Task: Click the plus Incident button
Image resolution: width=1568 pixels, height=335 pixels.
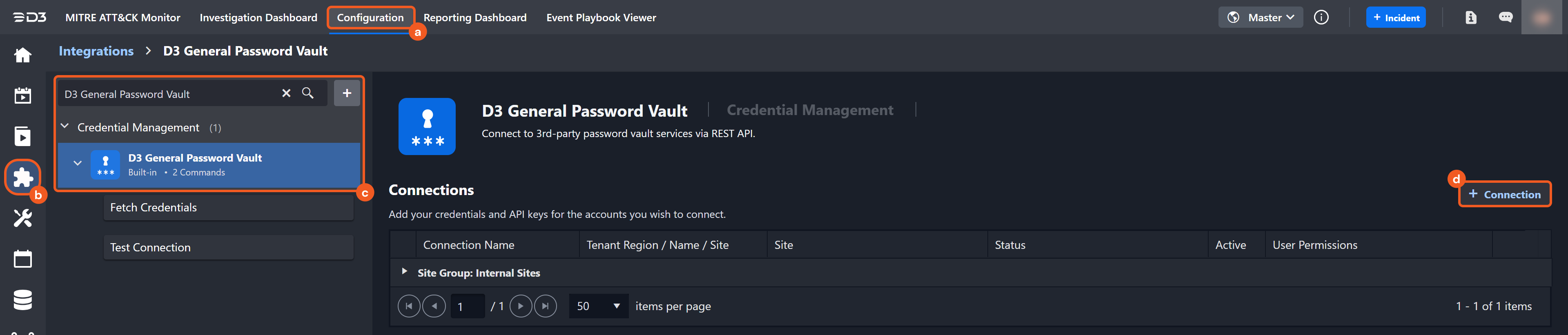Action: coord(1396,18)
